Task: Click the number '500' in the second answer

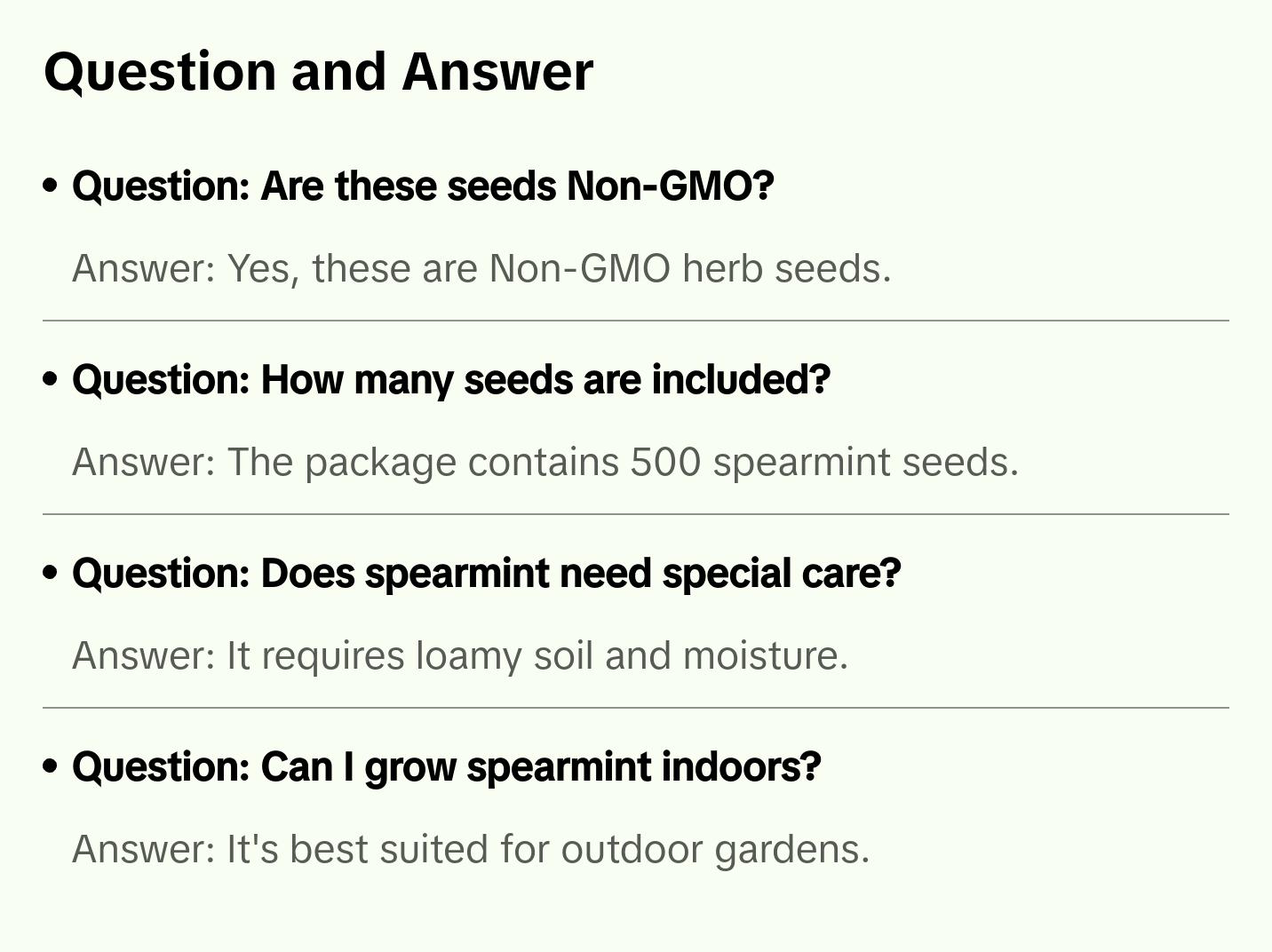Action: 665,462
